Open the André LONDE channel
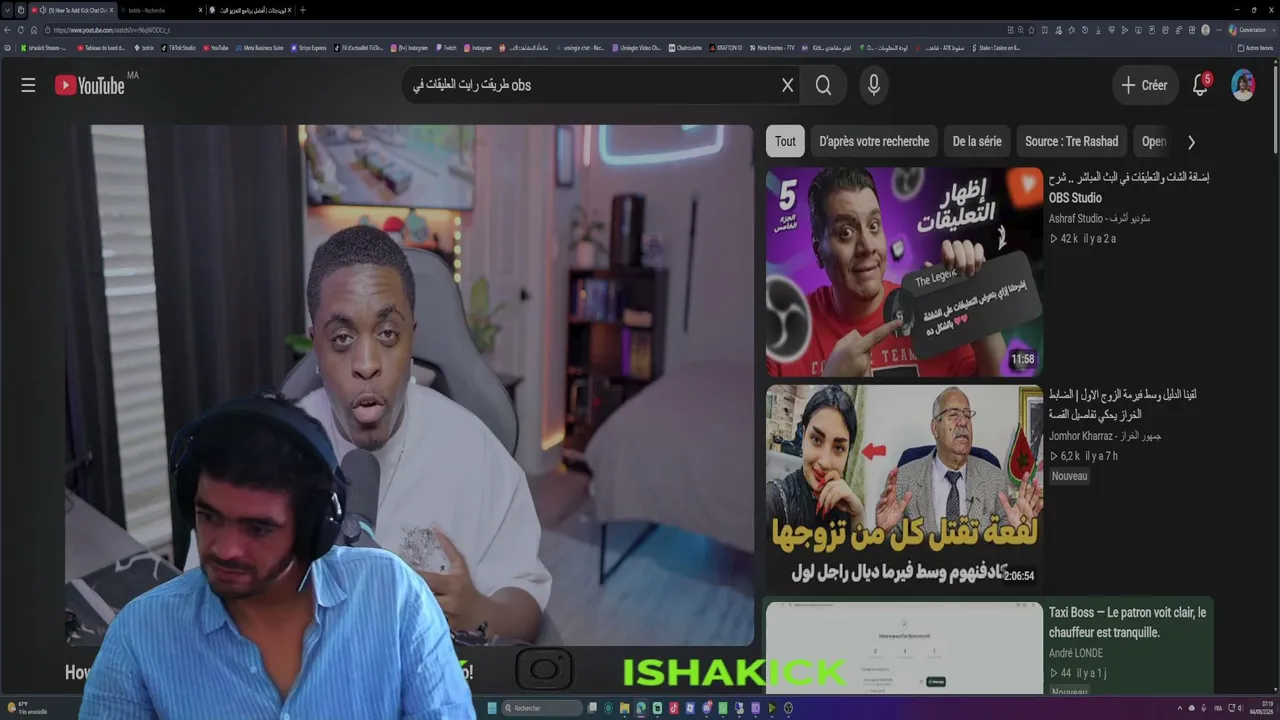1280x720 pixels. (x=1076, y=653)
